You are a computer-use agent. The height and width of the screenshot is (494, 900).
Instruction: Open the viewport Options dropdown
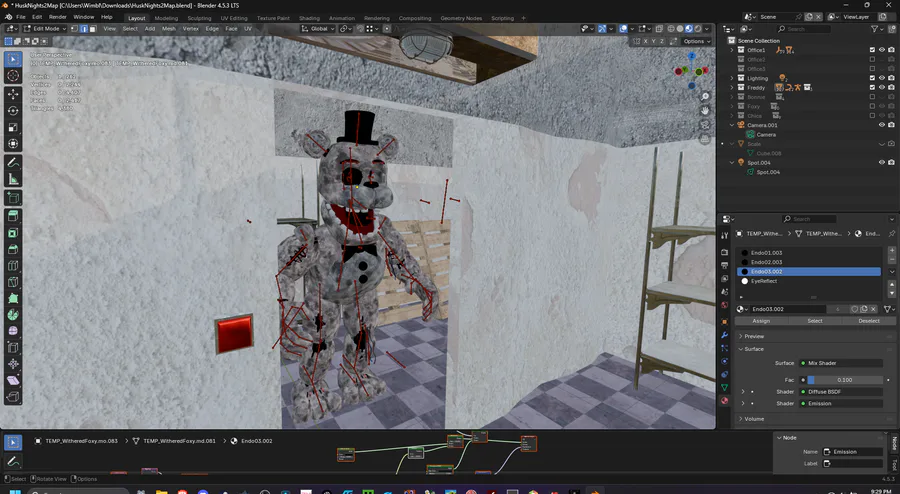[696, 41]
